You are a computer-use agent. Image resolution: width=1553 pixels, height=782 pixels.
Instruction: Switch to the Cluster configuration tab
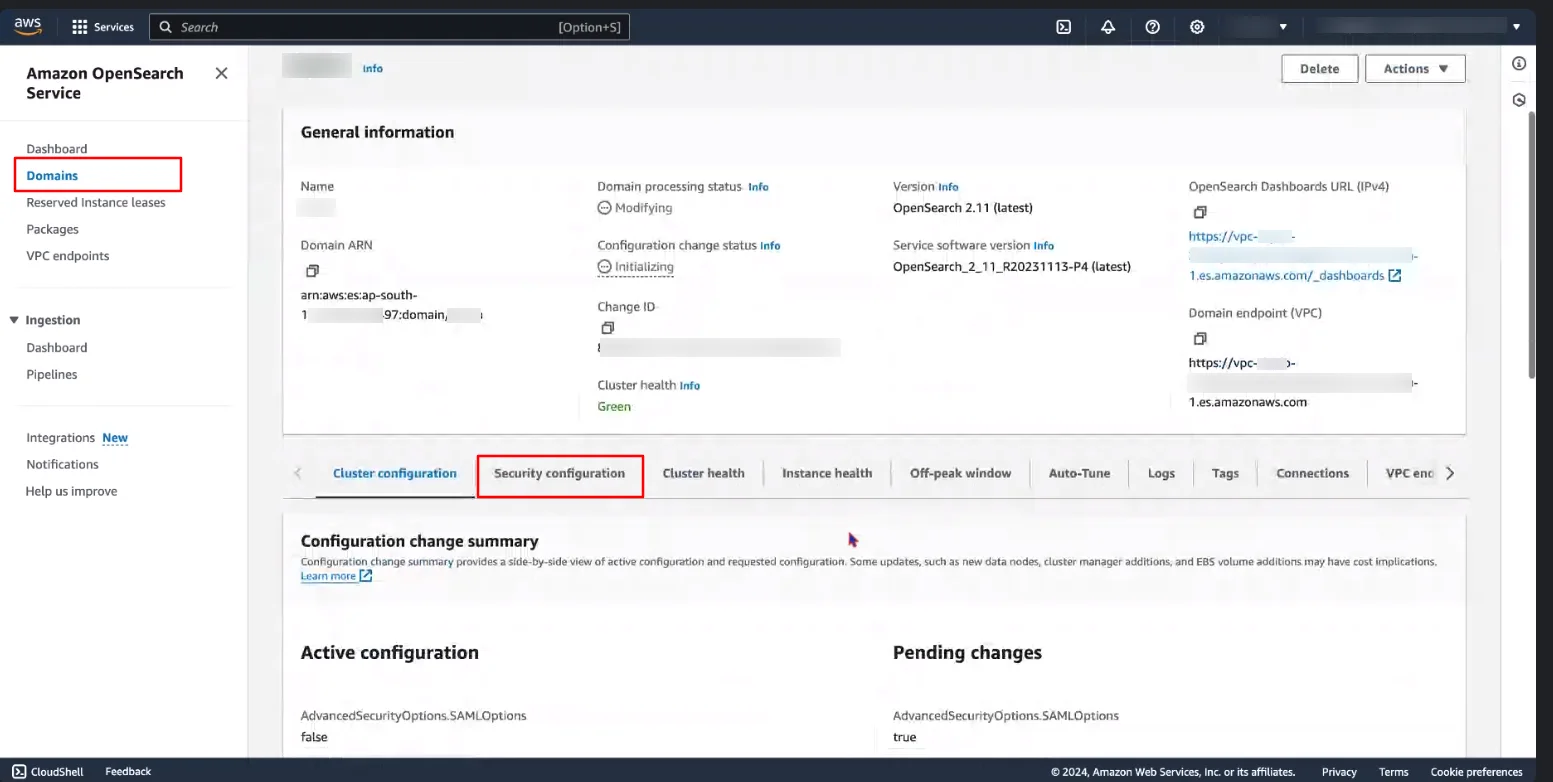tap(395, 473)
